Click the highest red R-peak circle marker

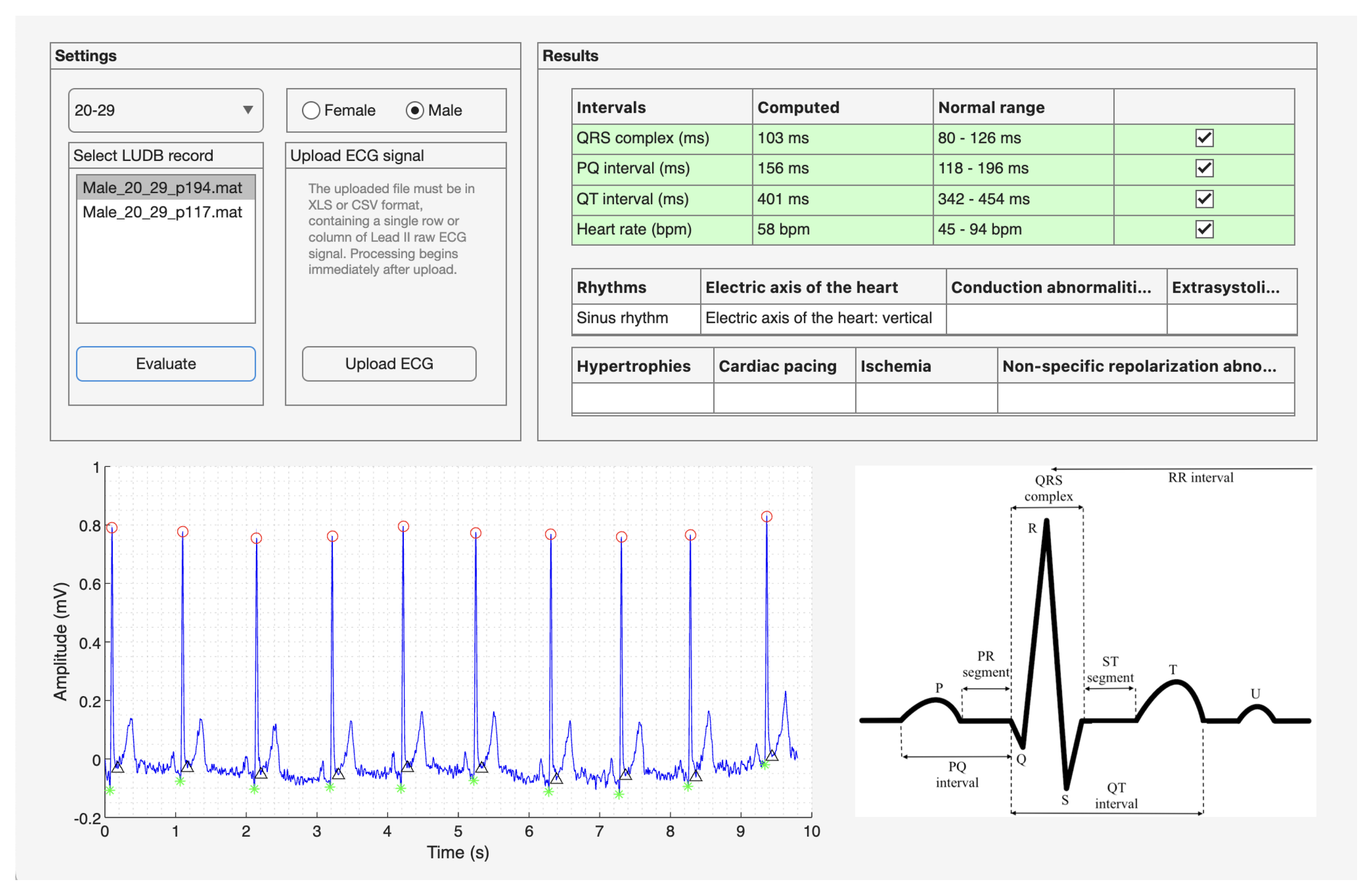[x=766, y=517]
